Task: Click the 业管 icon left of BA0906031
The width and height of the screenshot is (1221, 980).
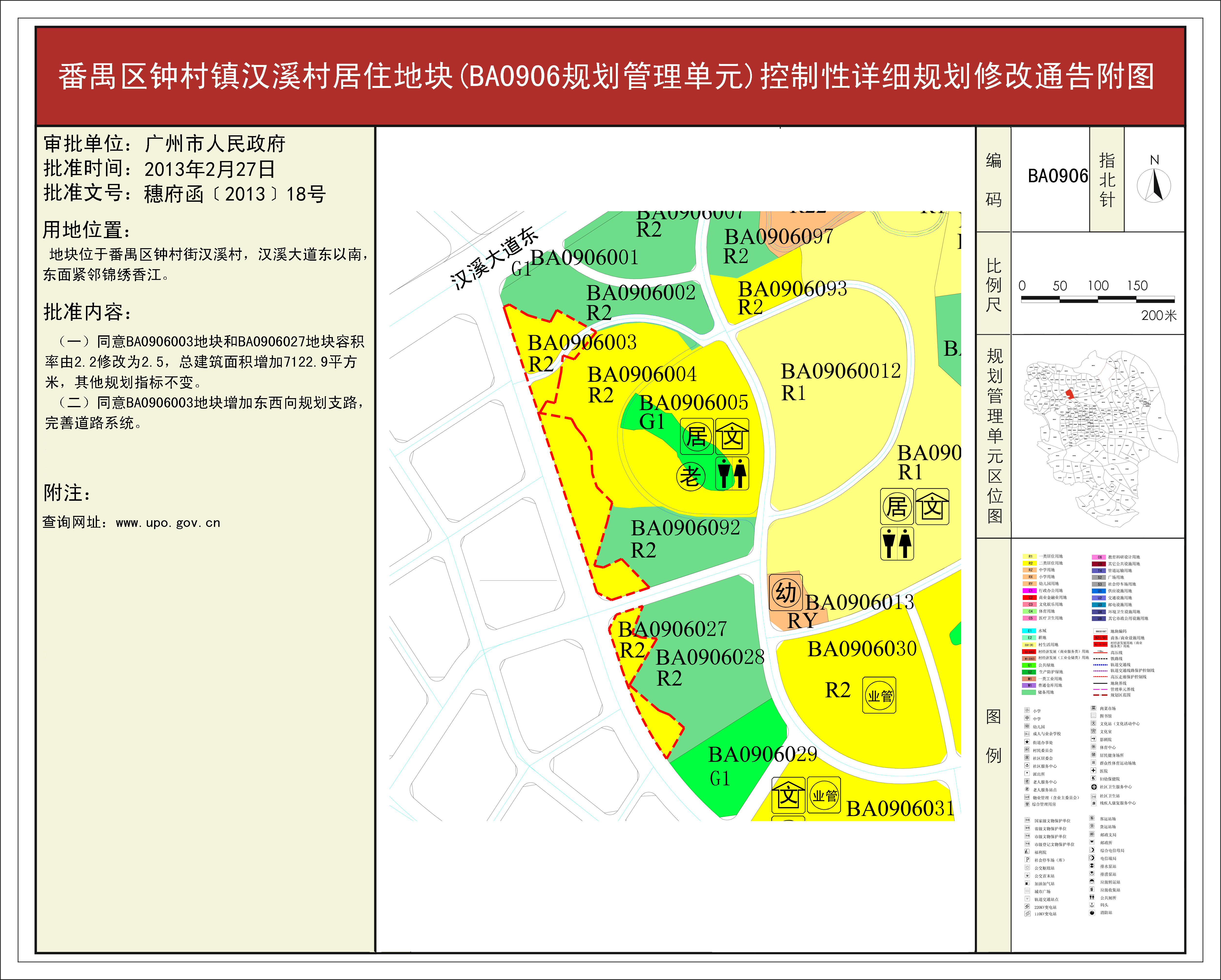Action: click(824, 796)
